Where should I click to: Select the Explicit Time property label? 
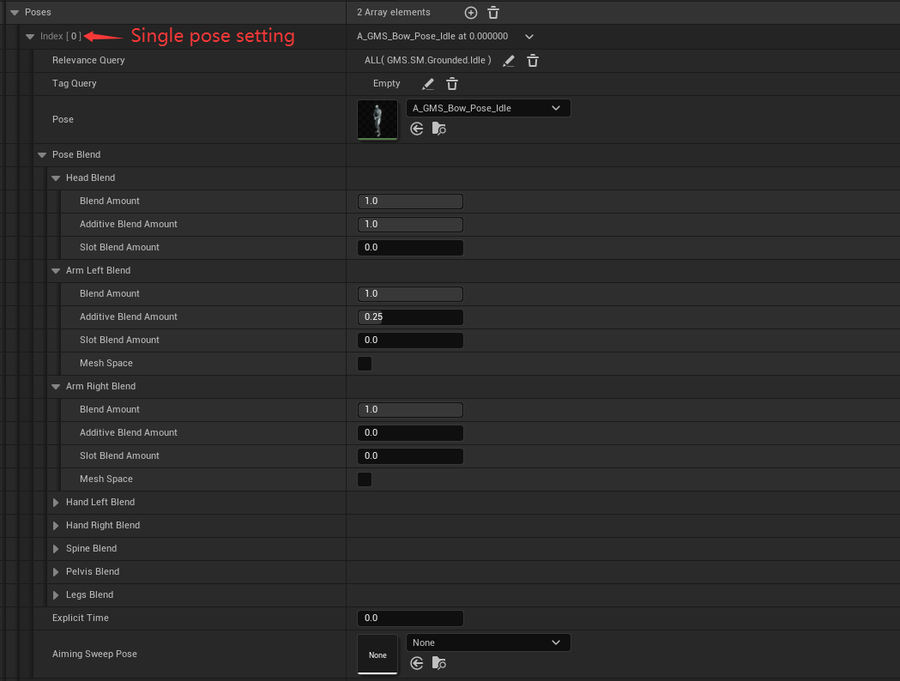click(x=80, y=618)
